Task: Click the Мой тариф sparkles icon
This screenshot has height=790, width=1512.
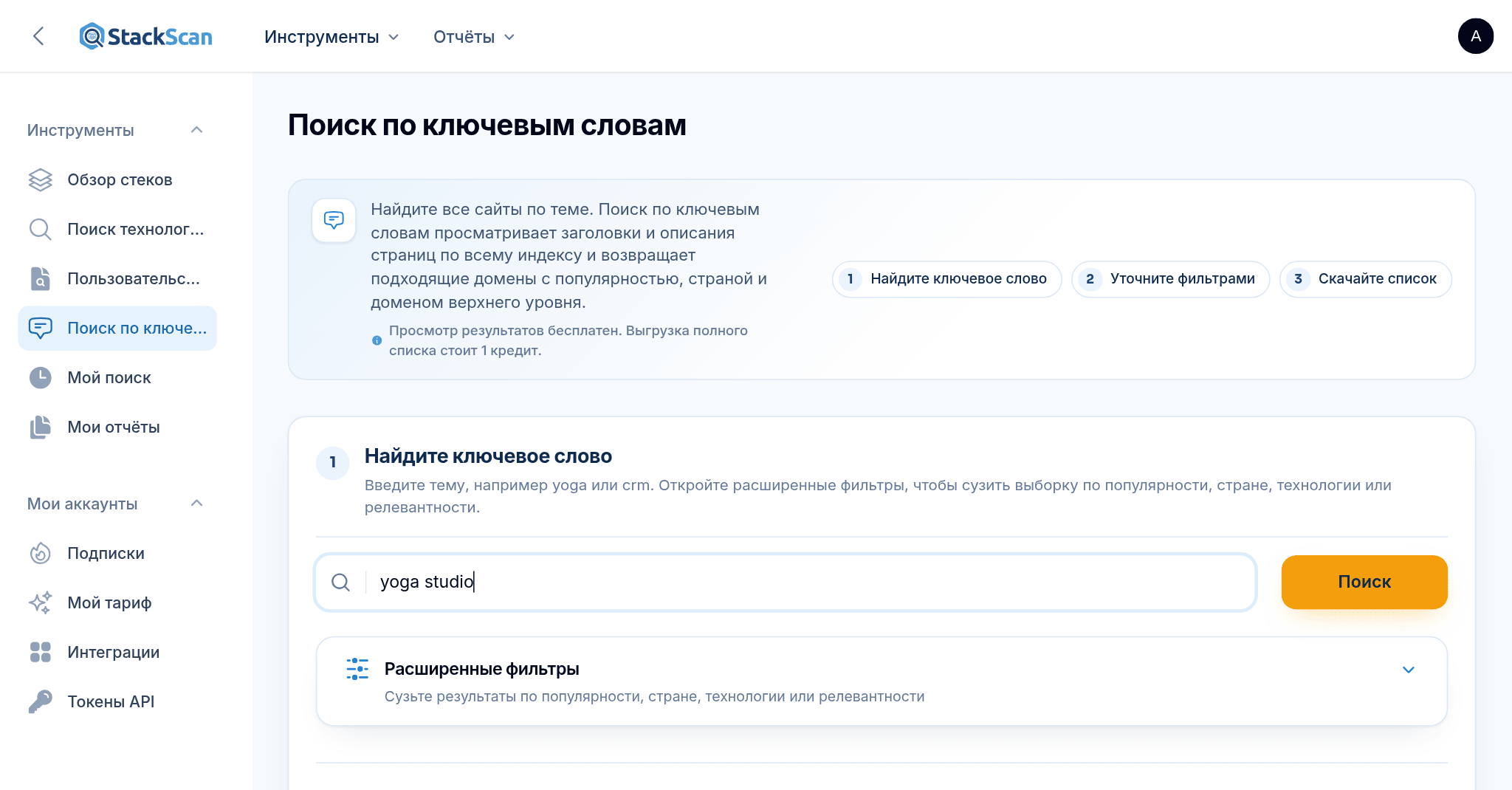Action: pos(41,603)
